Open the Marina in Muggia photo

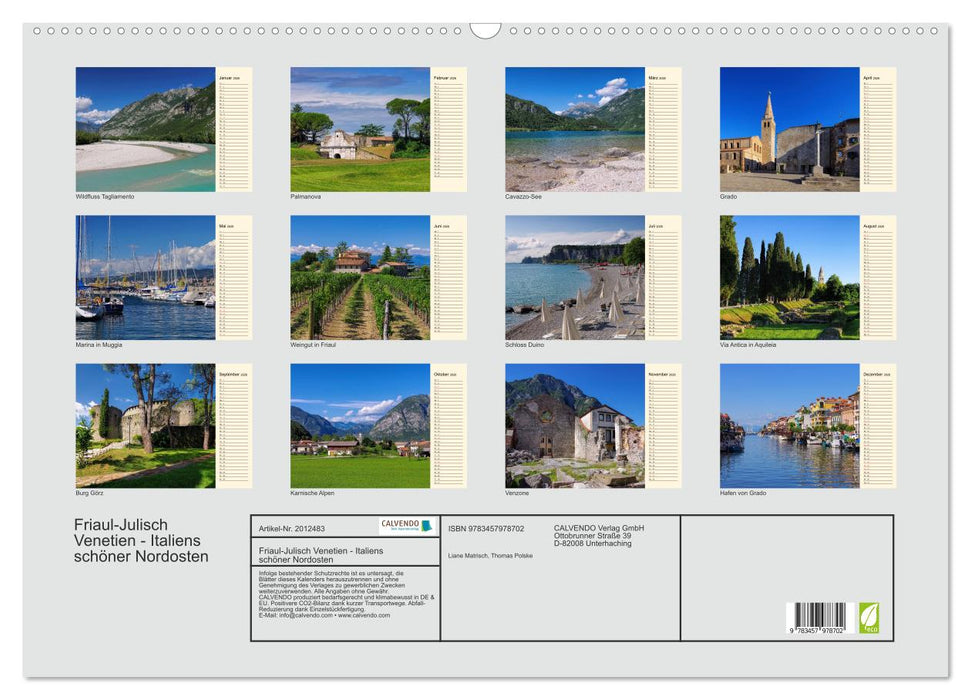pos(145,277)
